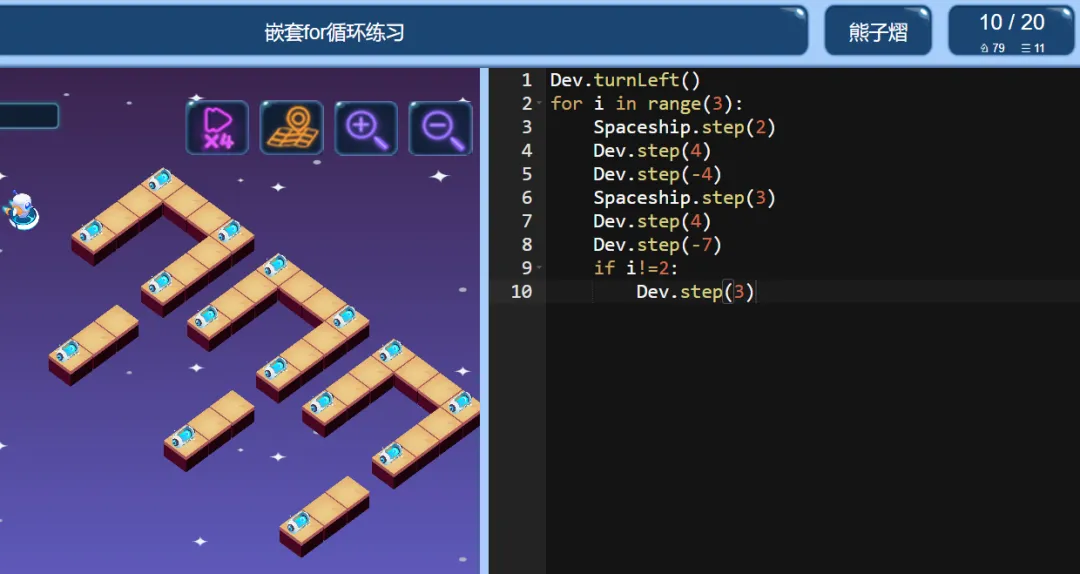The height and width of the screenshot is (574, 1080).
Task: Click the x4 speed play icon
Action: [217, 127]
